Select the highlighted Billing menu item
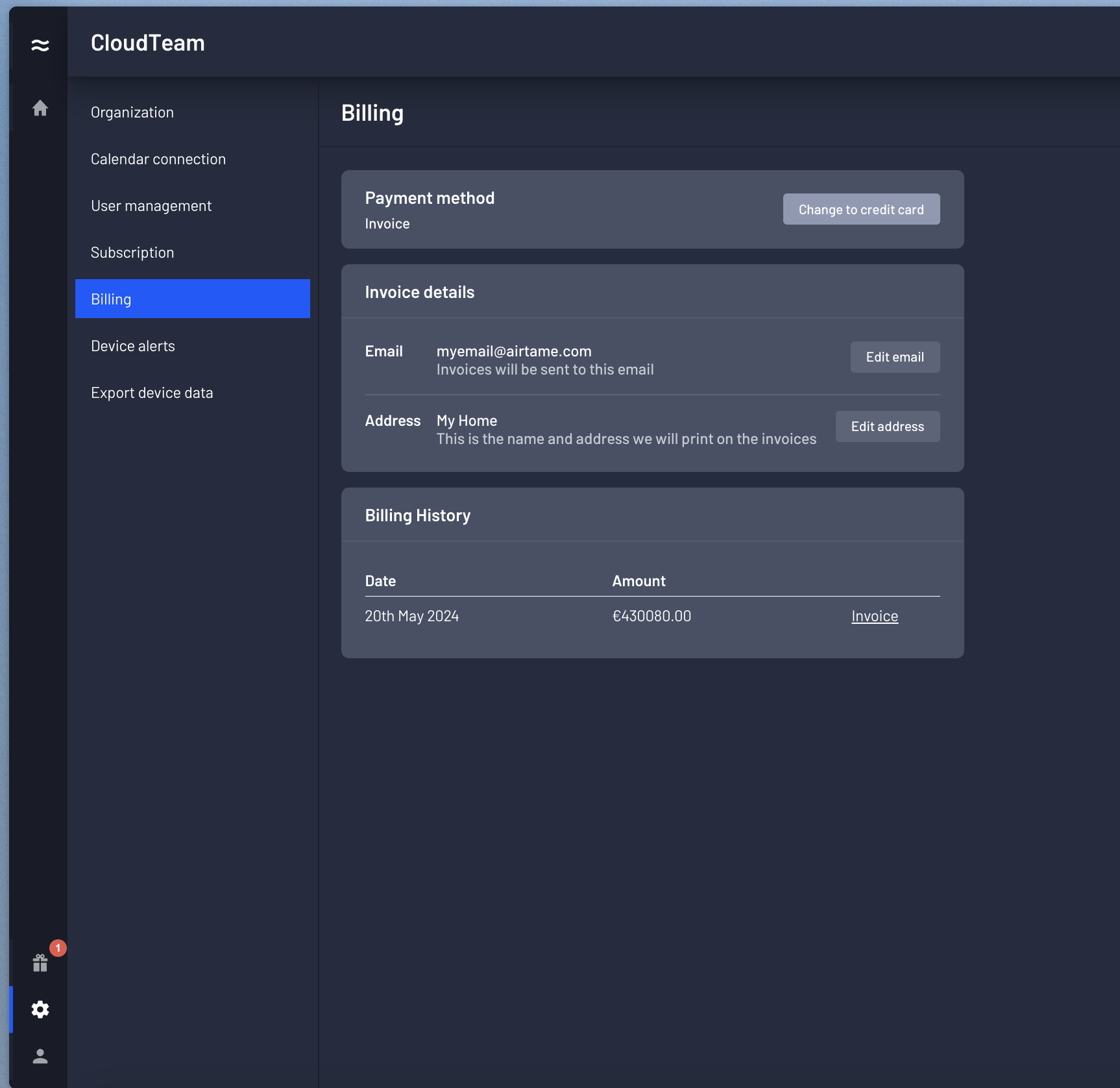Viewport: 1120px width, 1088px height. [192, 299]
